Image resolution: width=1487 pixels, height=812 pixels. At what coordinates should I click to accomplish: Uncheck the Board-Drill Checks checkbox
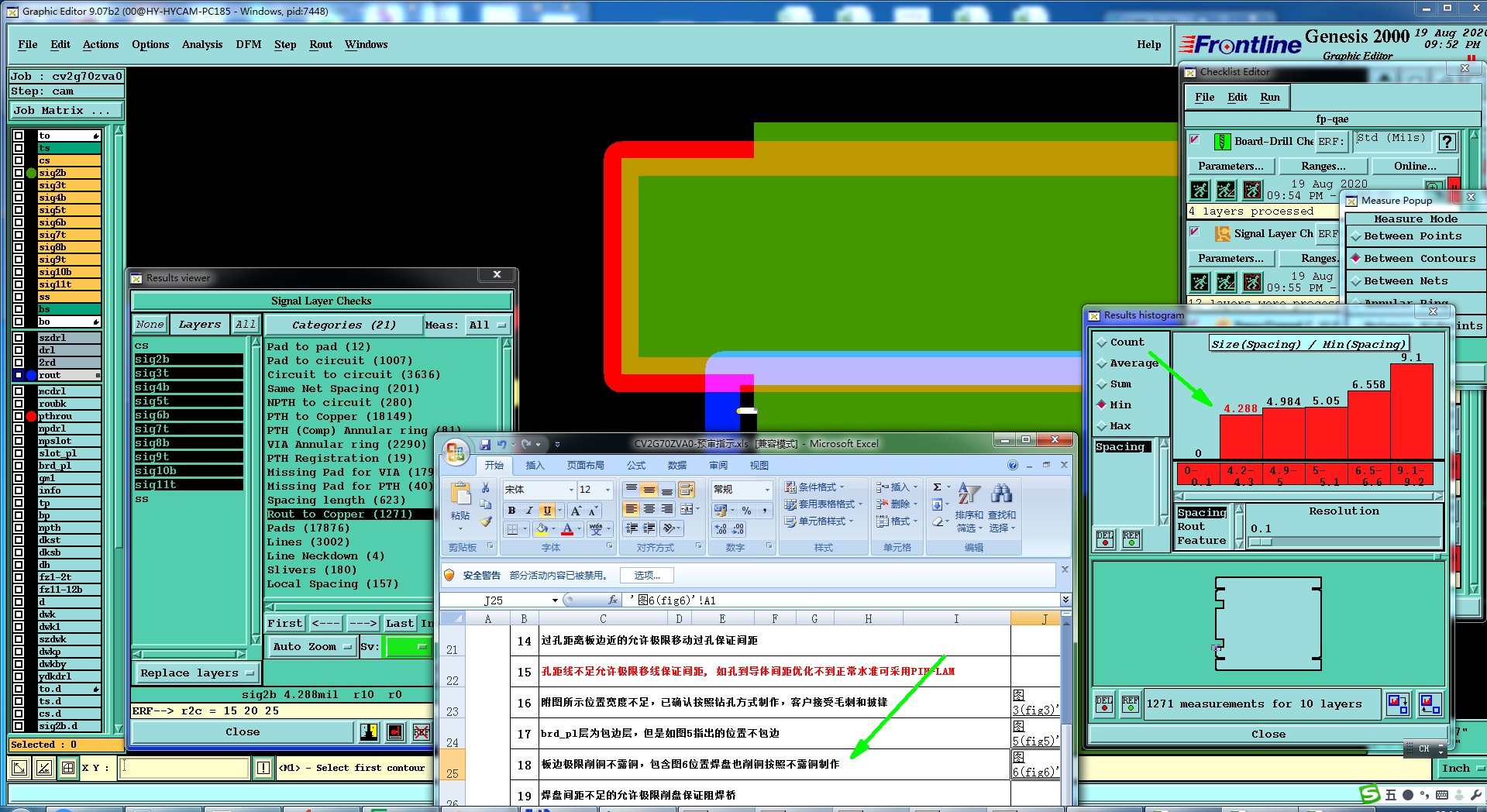(x=1195, y=139)
